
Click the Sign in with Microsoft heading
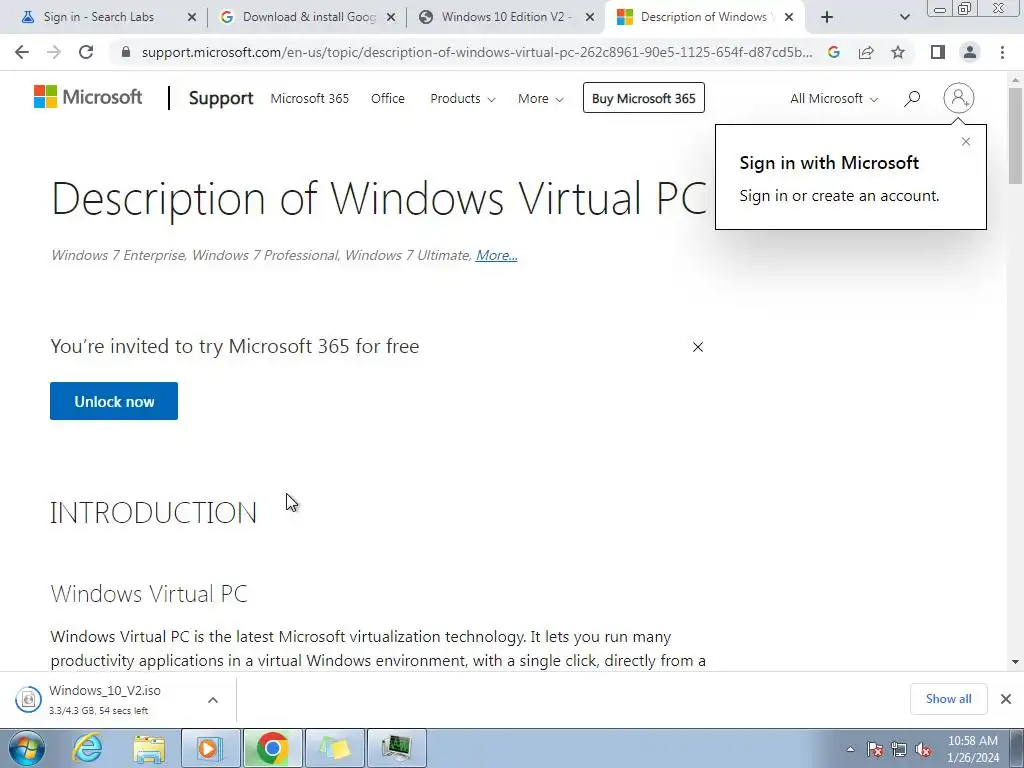pos(829,163)
